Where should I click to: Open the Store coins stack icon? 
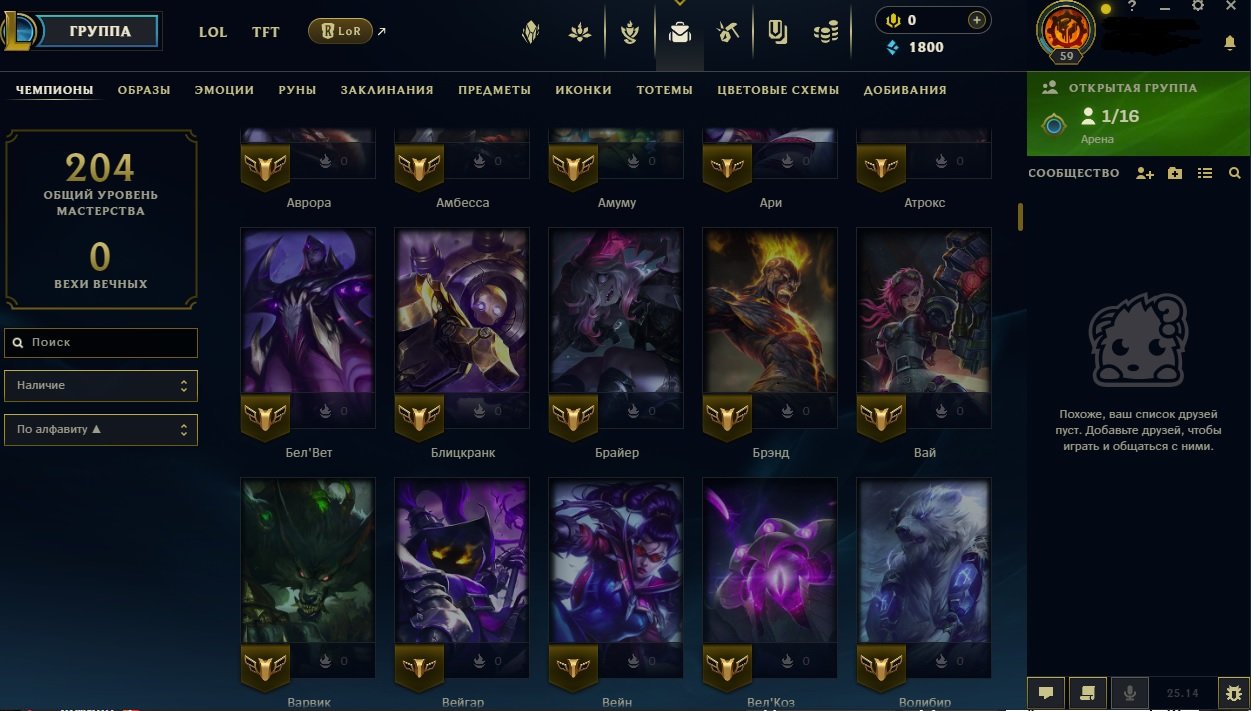[826, 33]
